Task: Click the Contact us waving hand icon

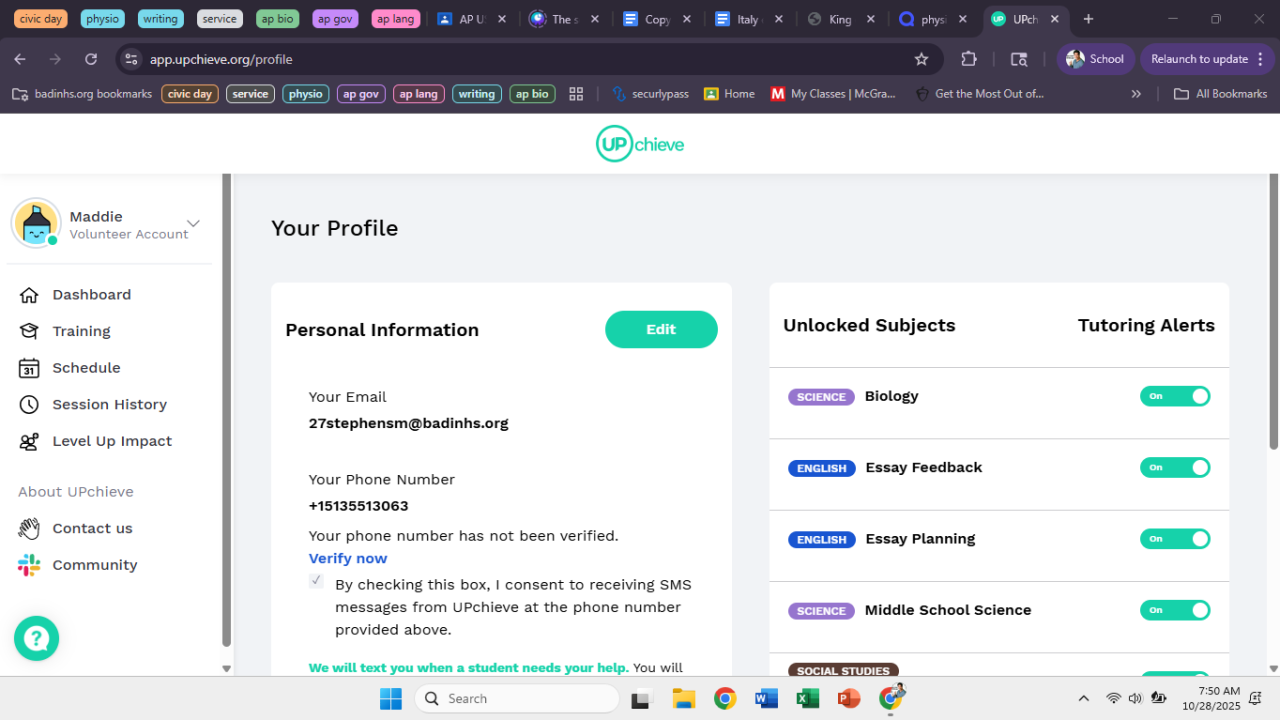Action: 29,528
